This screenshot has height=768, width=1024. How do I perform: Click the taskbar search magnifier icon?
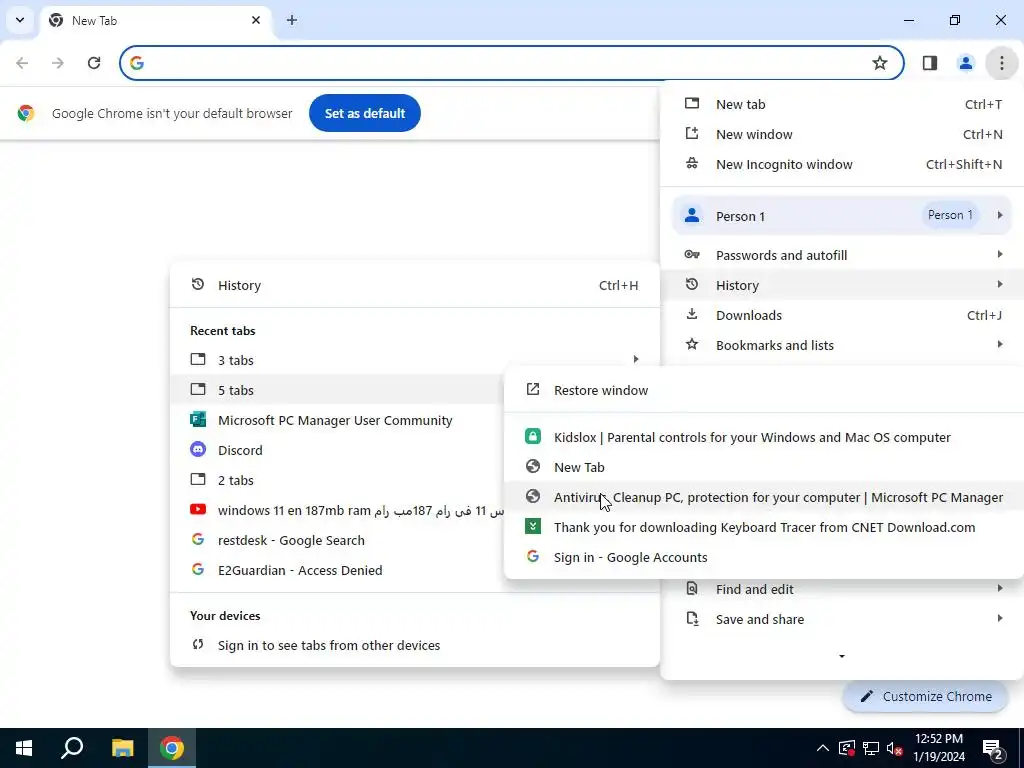72,748
